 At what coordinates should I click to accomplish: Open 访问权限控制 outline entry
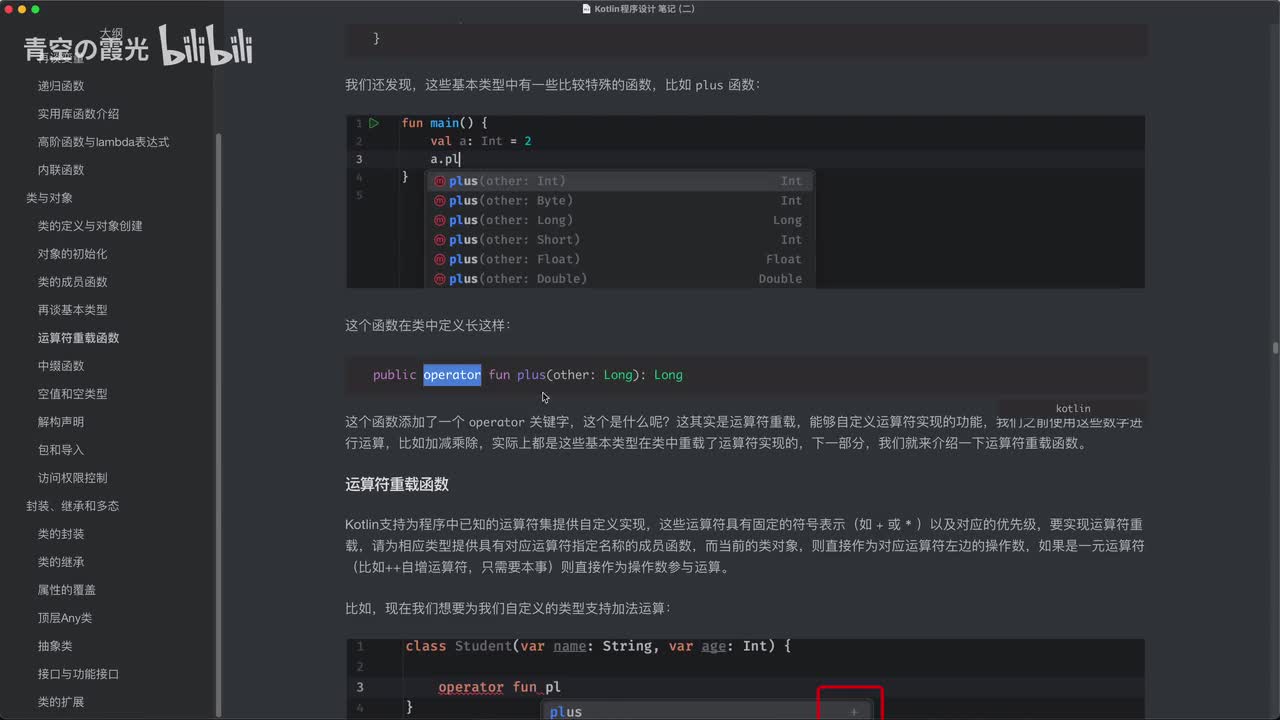(x=72, y=478)
